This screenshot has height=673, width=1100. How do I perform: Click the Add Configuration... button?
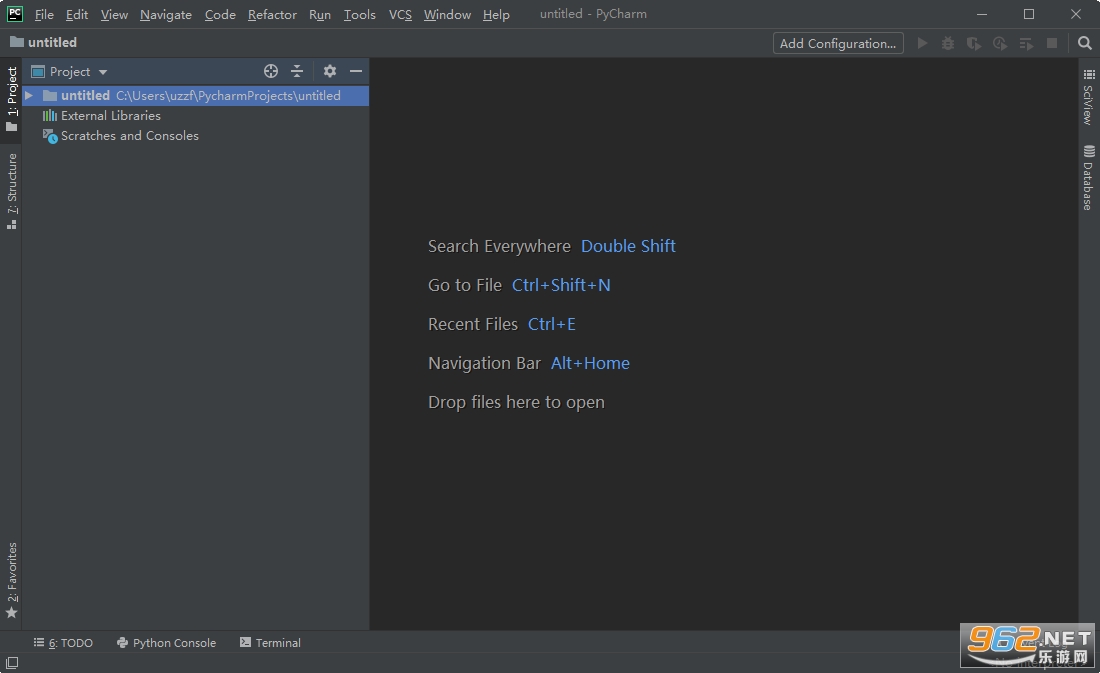[838, 44]
